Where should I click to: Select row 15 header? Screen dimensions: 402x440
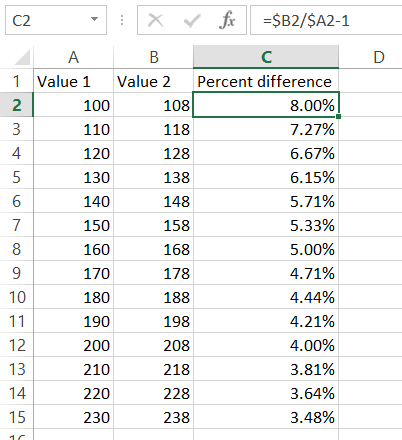pos(17,417)
